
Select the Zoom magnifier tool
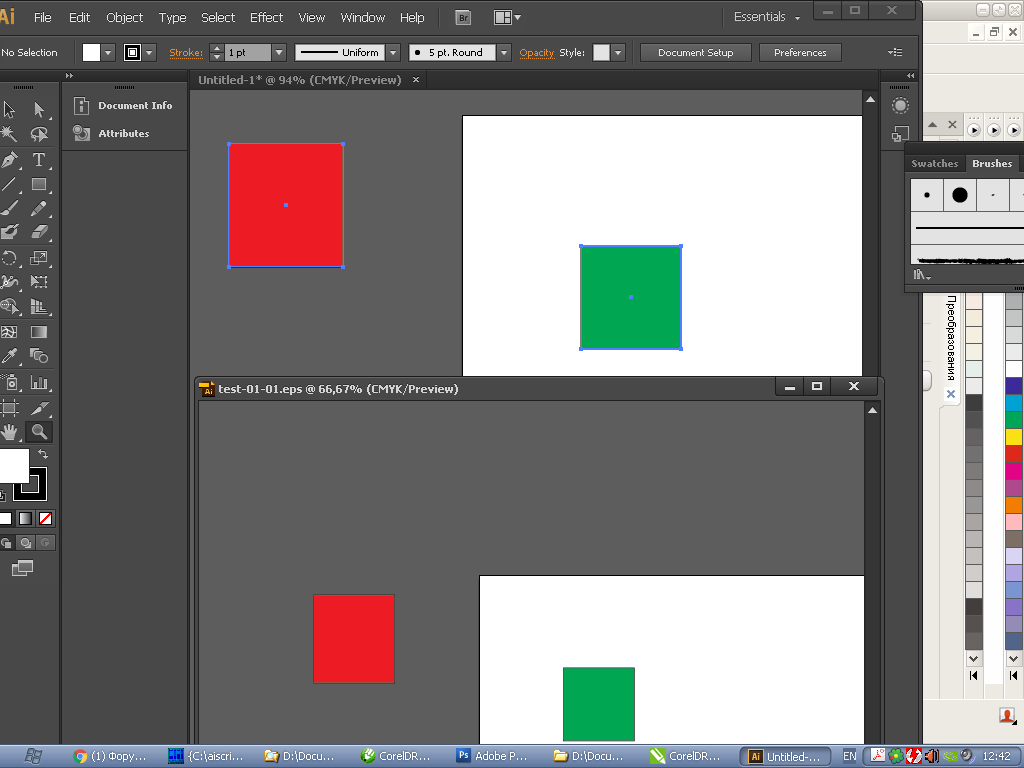39,432
